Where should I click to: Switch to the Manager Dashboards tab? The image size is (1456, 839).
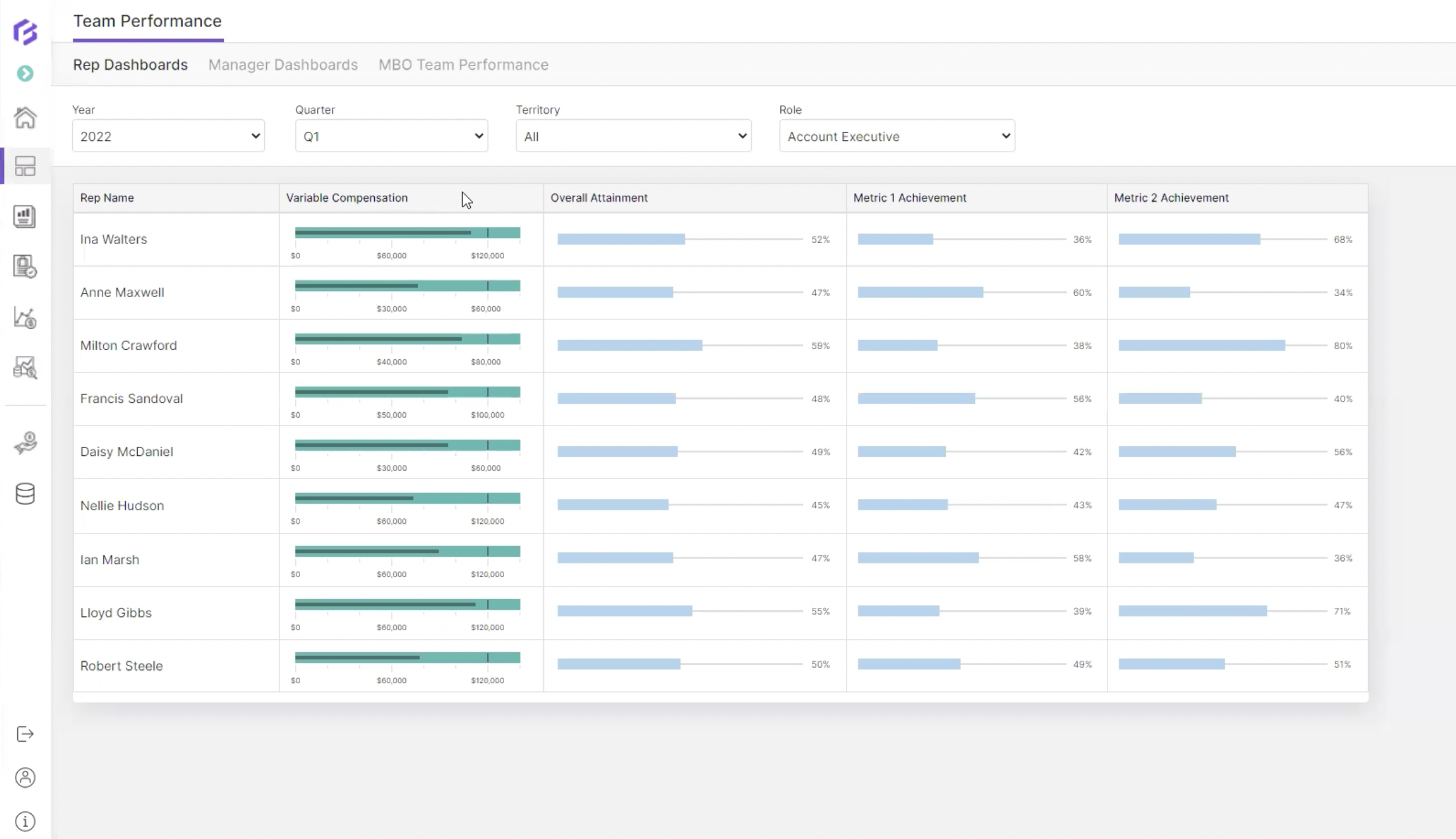coord(283,64)
